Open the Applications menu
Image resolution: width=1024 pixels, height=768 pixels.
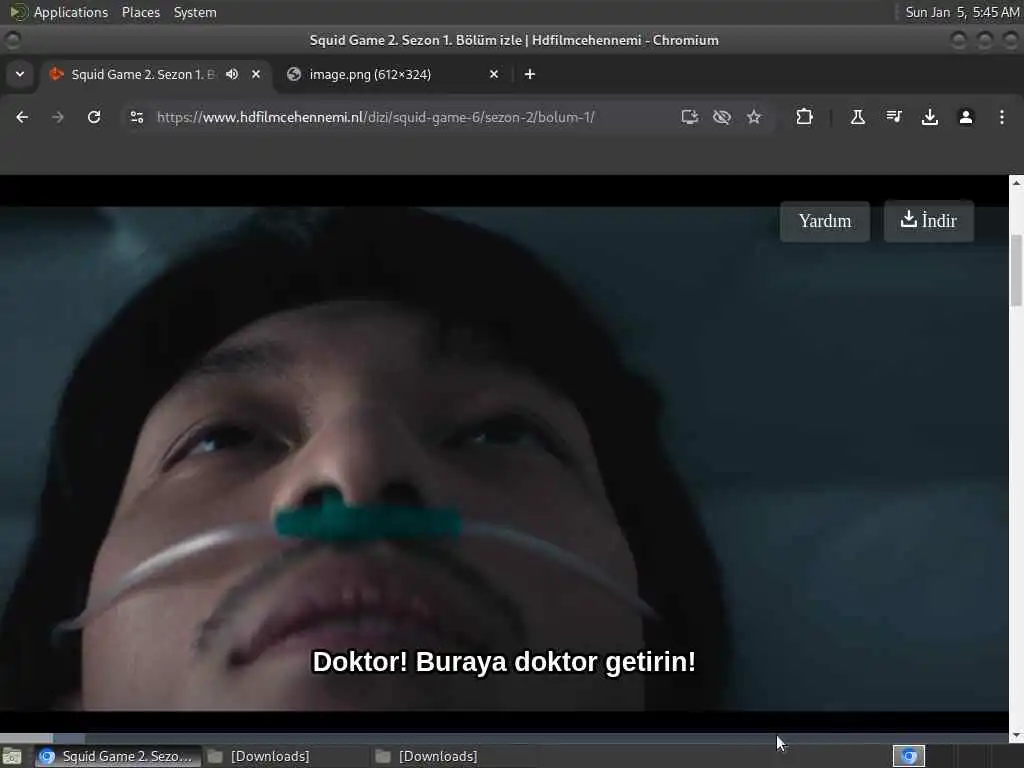click(x=71, y=12)
